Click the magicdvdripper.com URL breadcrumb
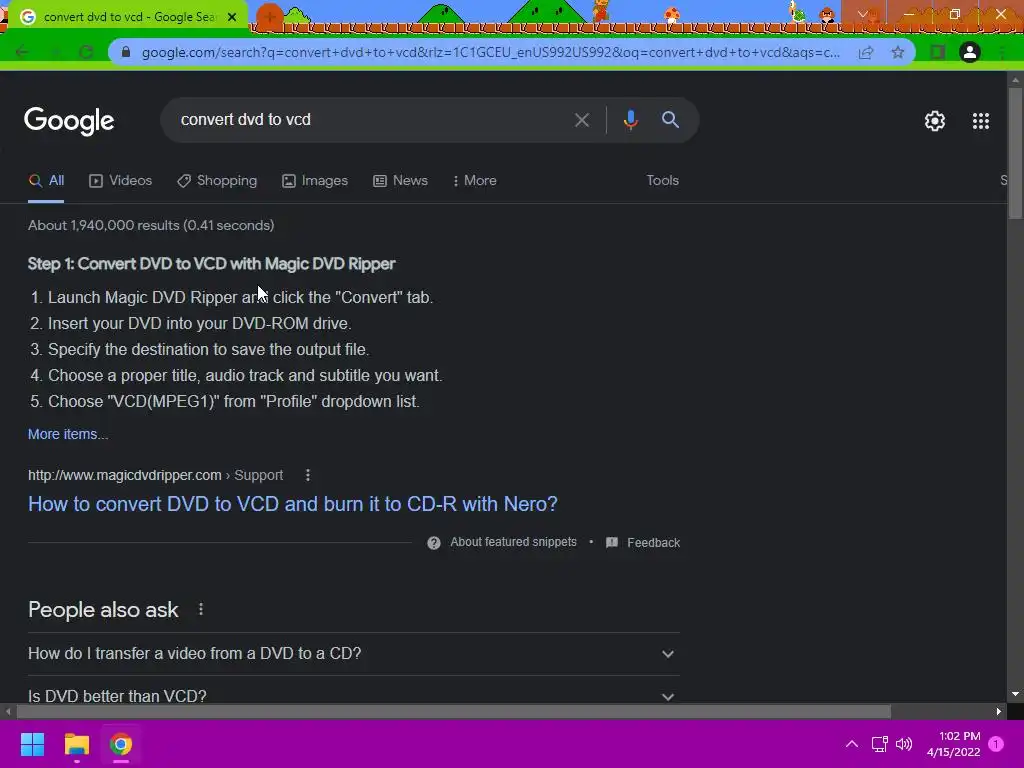The width and height of the screenshot is (1024, 768). (x=155, y=475)
